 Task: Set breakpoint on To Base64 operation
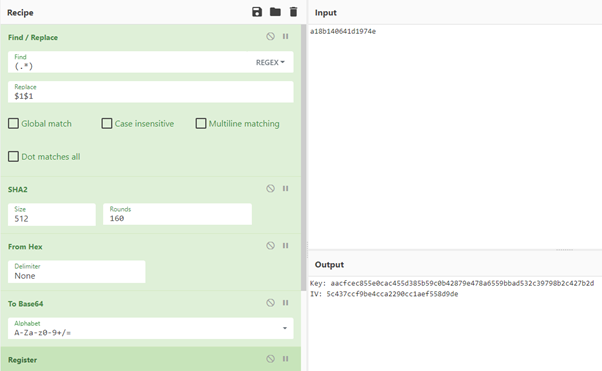click(x=285, y=303)
